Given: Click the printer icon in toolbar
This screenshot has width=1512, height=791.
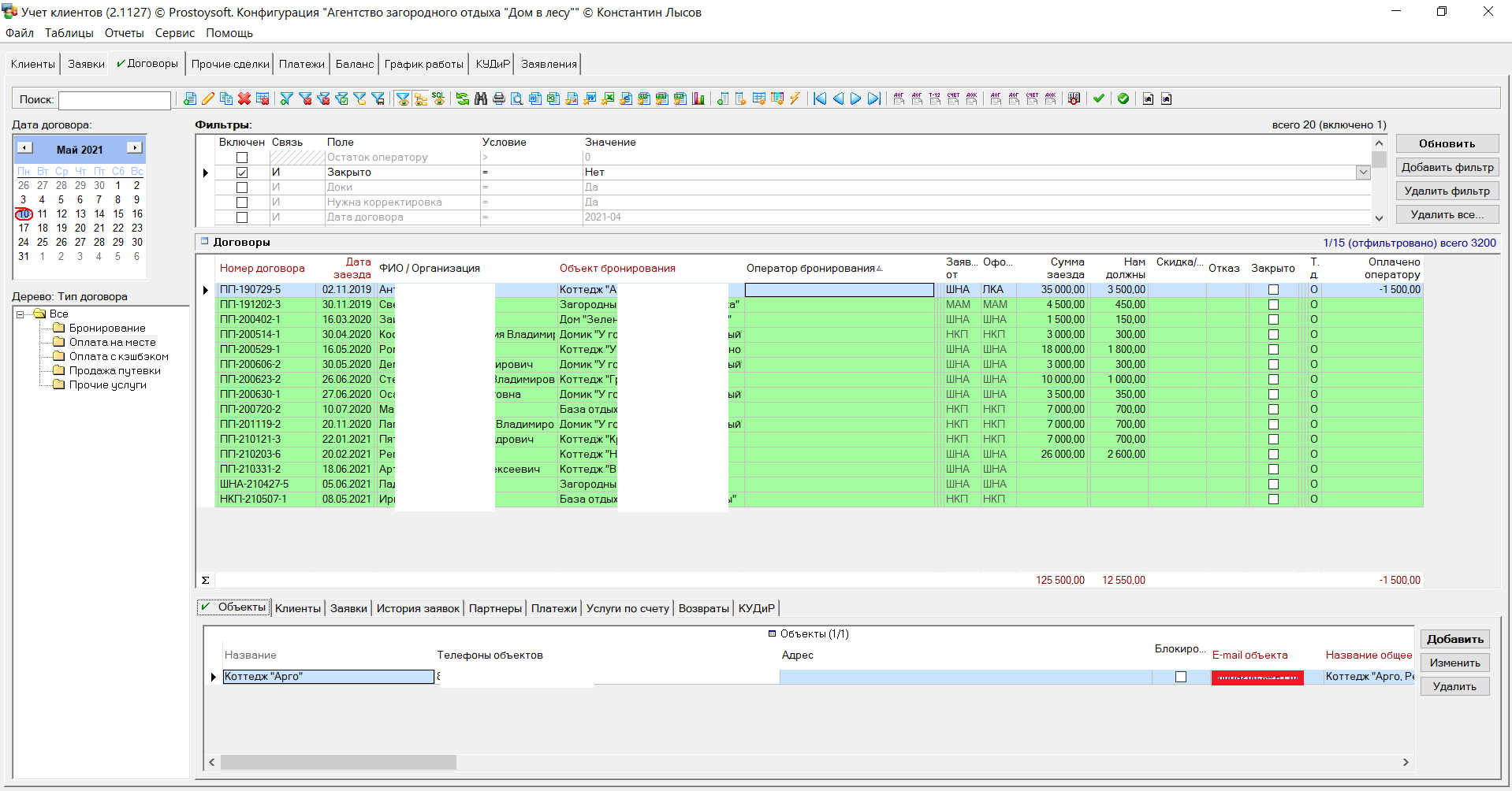Looking at the screenshot, I should [498, 98].
